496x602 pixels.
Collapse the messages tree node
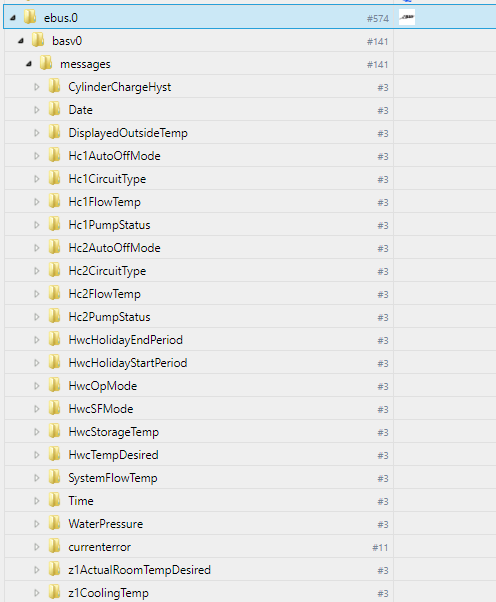(29, 64)
